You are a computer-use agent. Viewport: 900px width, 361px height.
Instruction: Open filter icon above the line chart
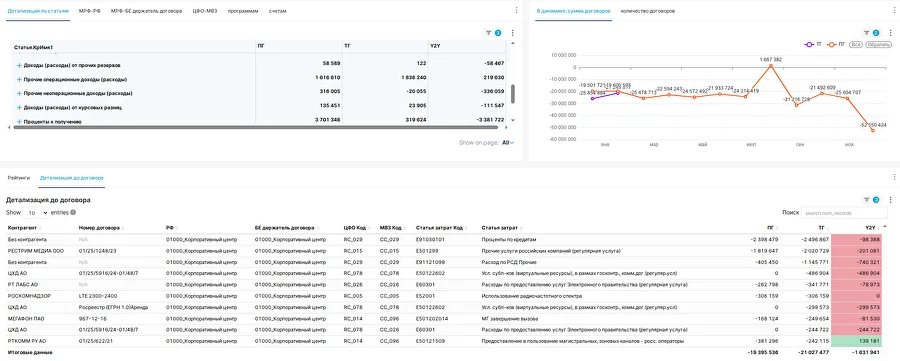pos(867,33)
